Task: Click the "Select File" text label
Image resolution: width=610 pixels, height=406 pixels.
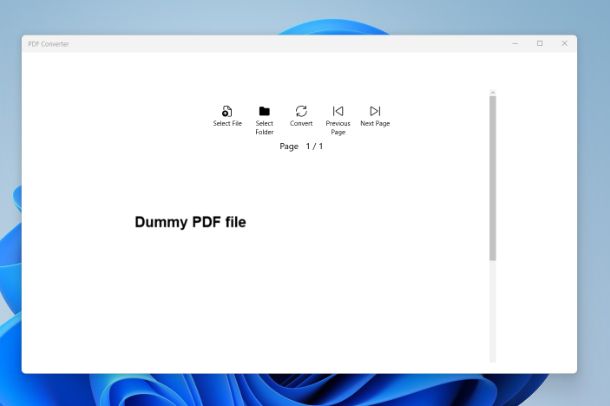Action: pyautogui.click(x=227, y=124)
